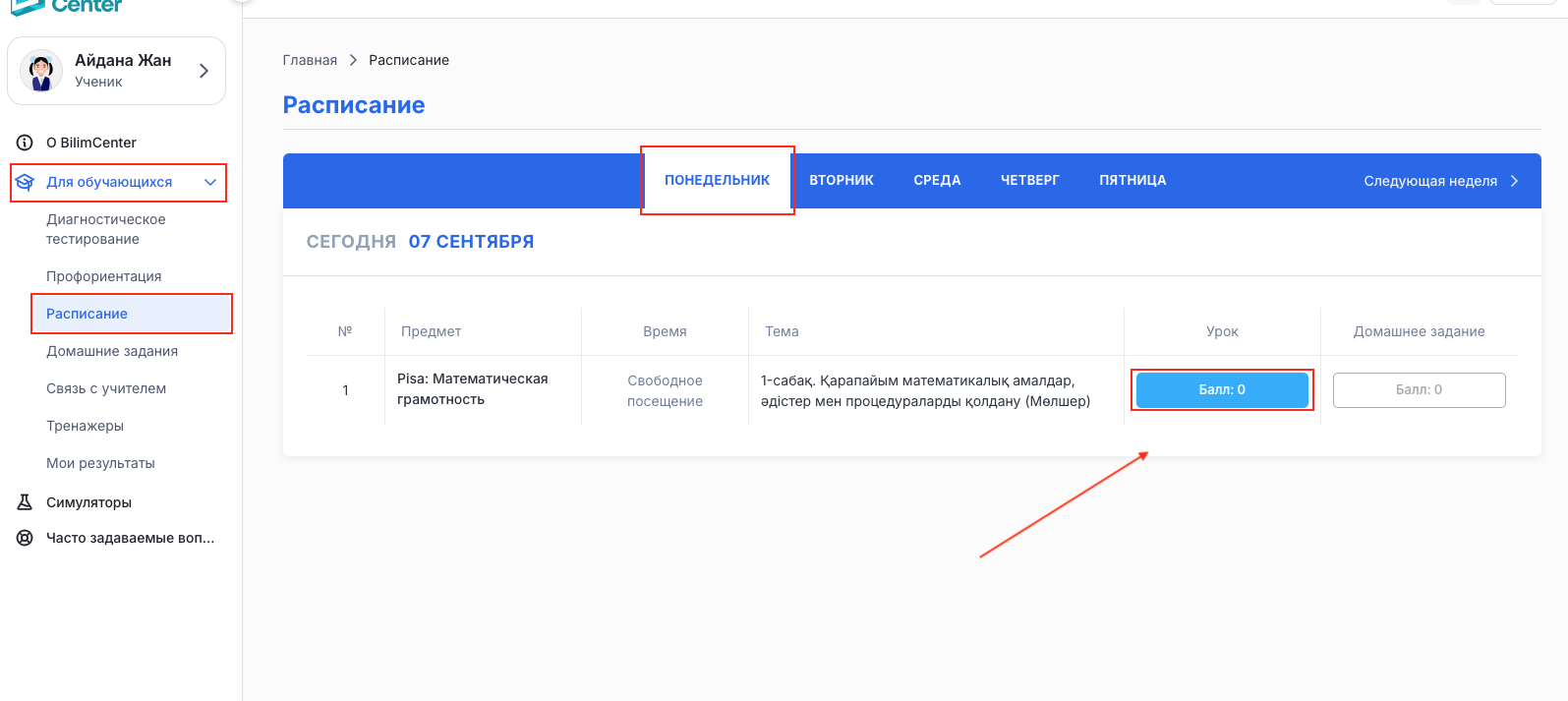Open homework Балл: 0 outlined button
Image resolution: width=1568 pixels, height=701 pixels.
coord(1419,390)
